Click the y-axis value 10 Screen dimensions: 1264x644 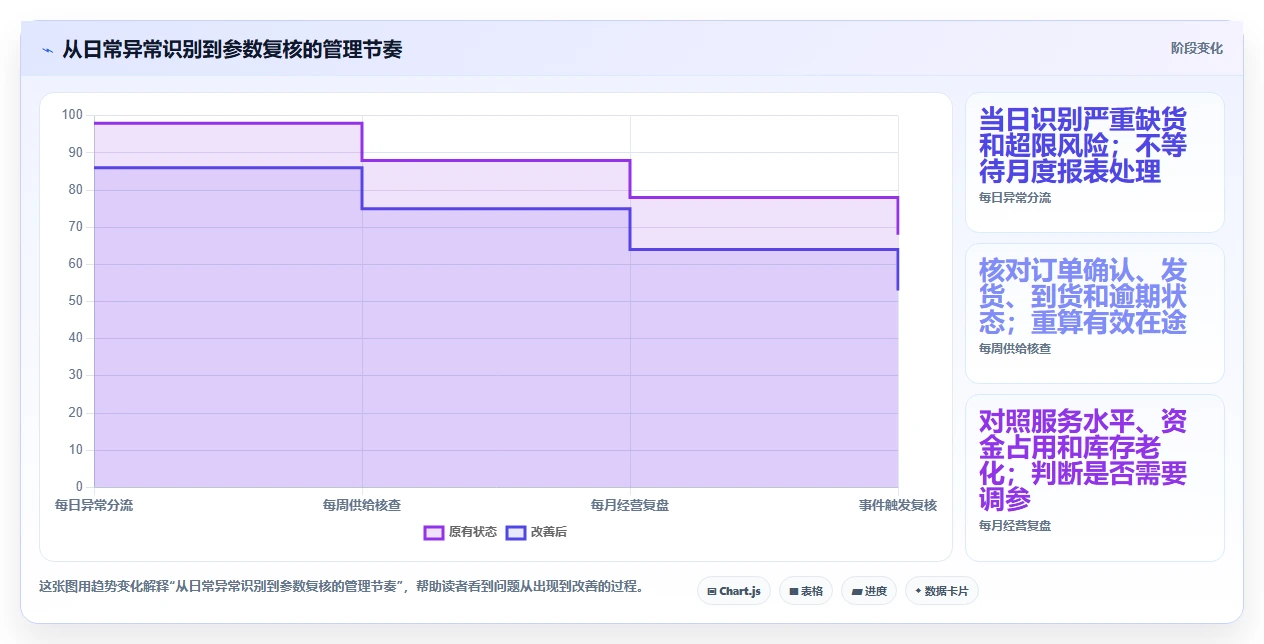pos(75,450)
